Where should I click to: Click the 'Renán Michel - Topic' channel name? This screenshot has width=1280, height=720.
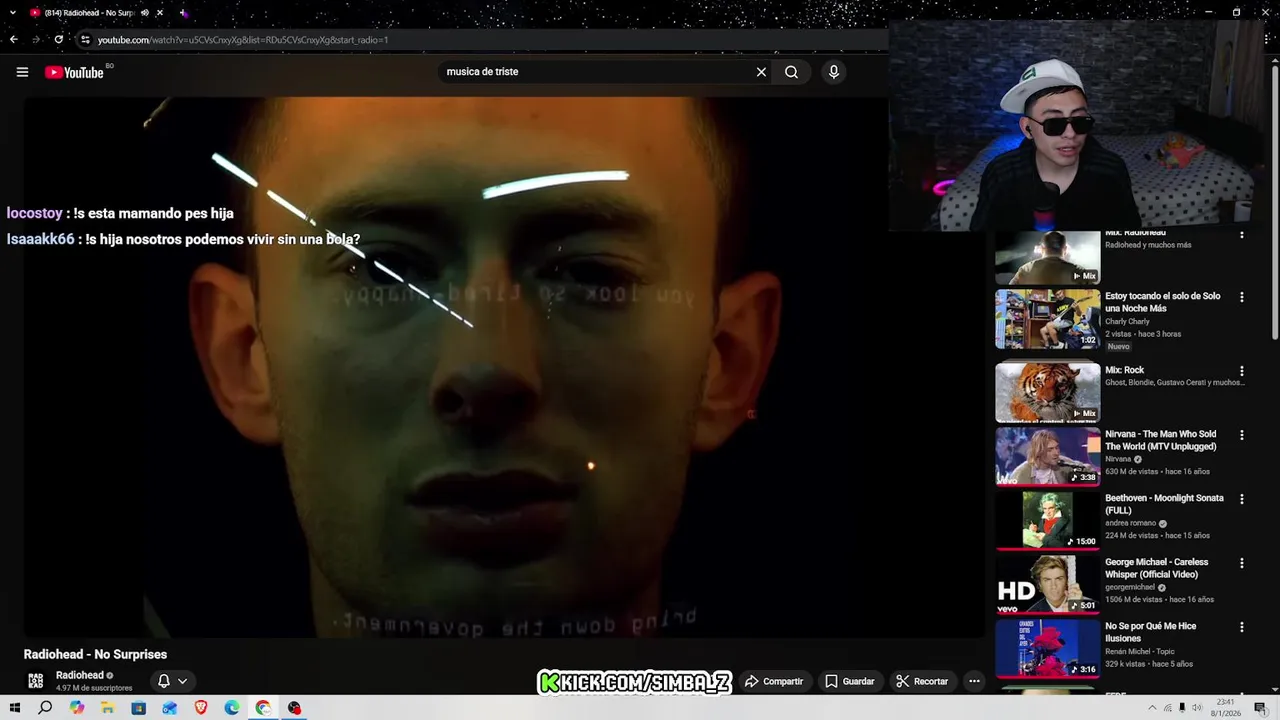coord(1140,651)
